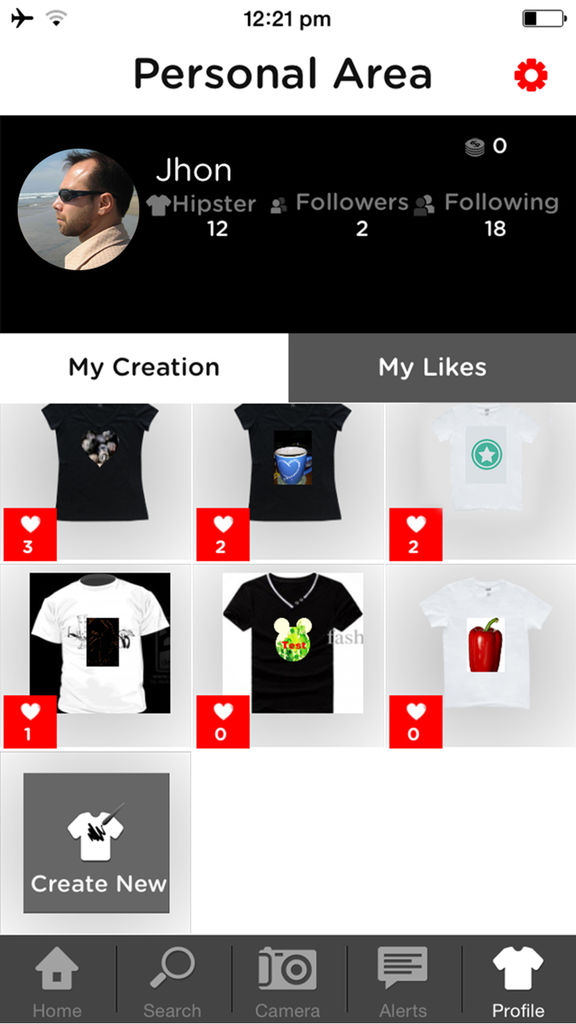Tap the Create New shirt button
Viewport: 576px width, 1024px height.
point(97,842)
